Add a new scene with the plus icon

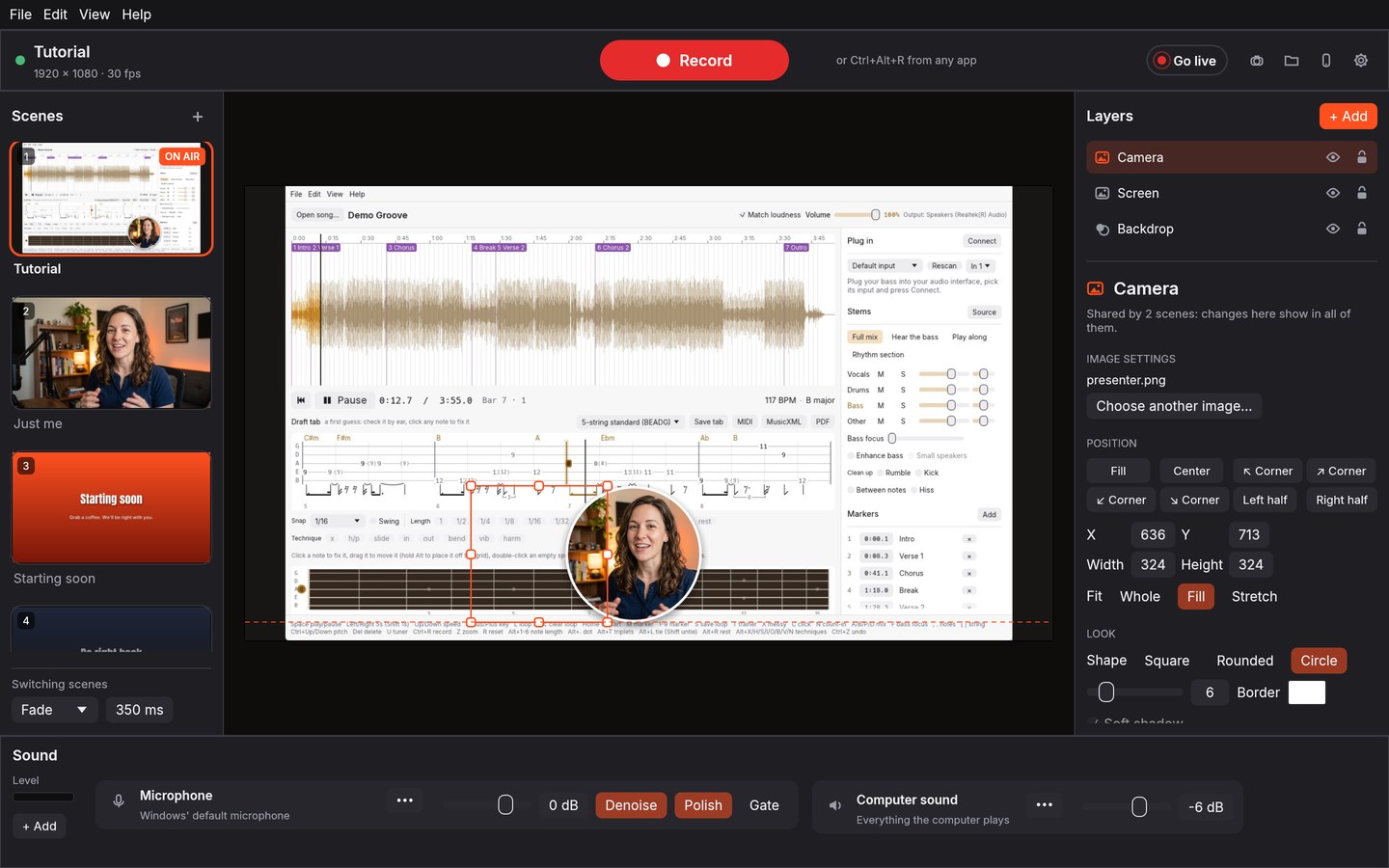pyautogui.click(x=198, y=117)
